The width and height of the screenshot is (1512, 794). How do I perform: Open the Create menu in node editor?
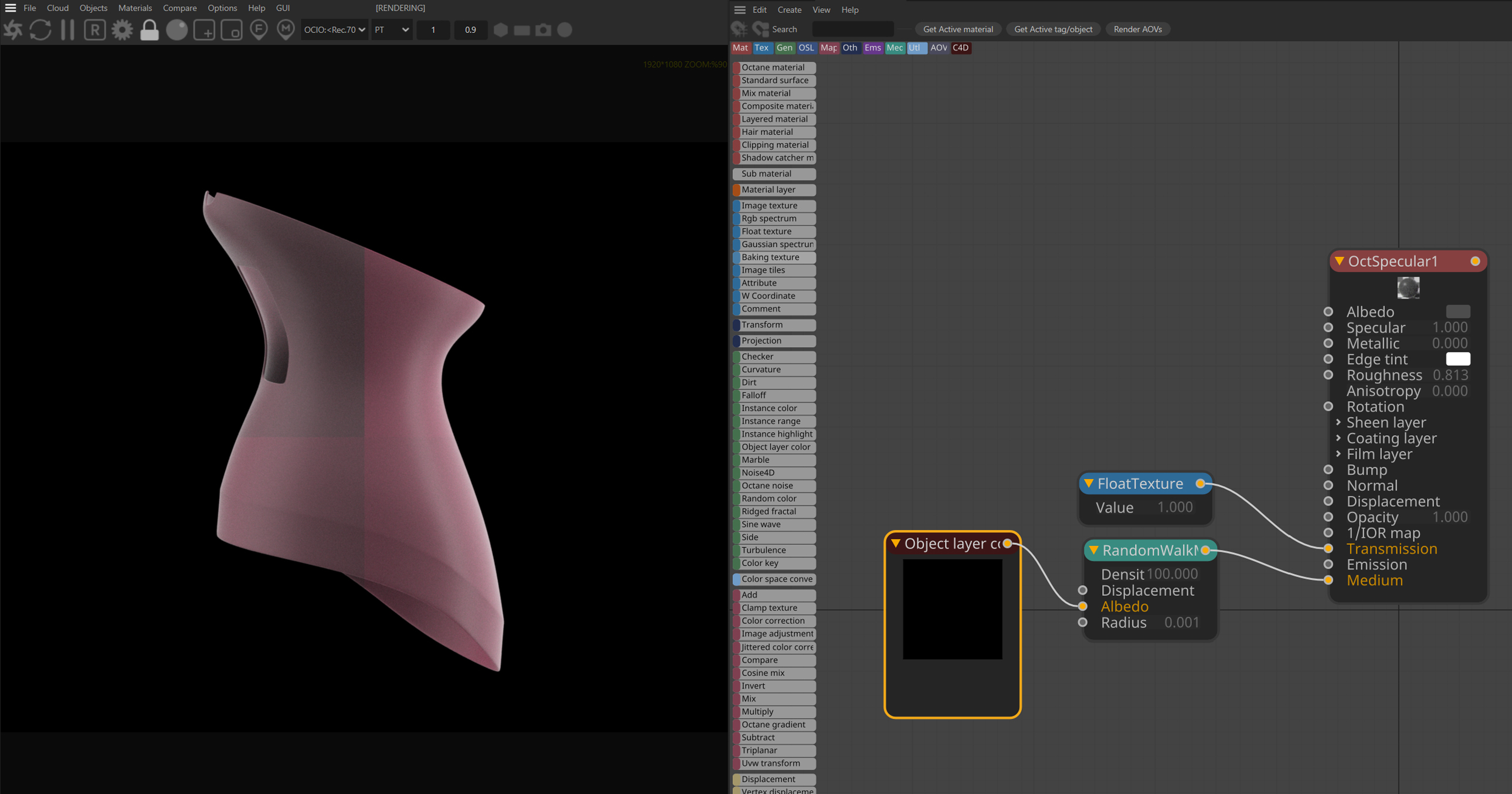pos(789,10)
